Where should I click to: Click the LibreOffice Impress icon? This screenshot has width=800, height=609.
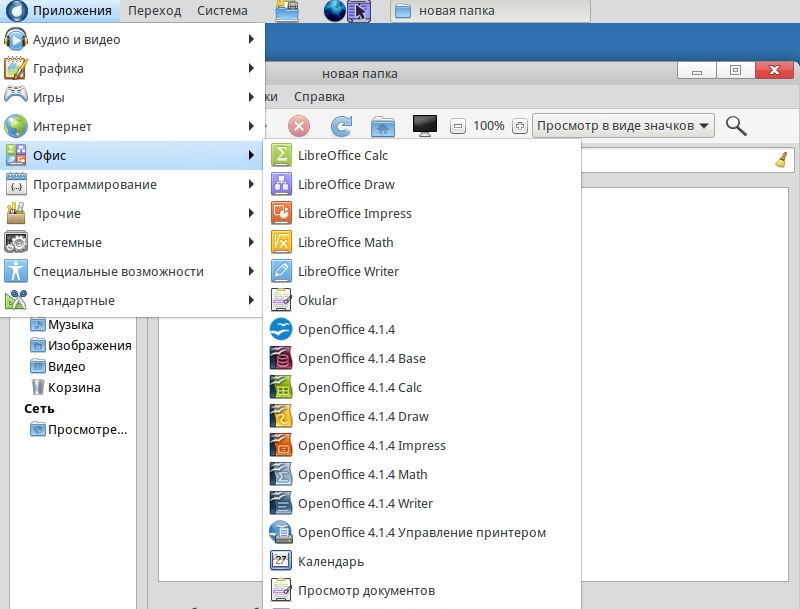tap(281, 213)
